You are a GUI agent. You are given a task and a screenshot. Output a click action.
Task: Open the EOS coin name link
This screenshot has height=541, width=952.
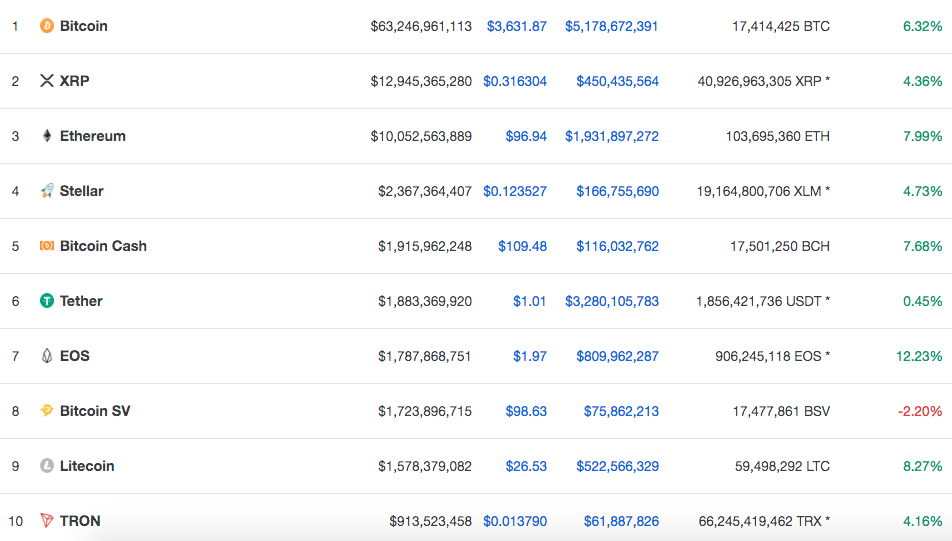75,356
